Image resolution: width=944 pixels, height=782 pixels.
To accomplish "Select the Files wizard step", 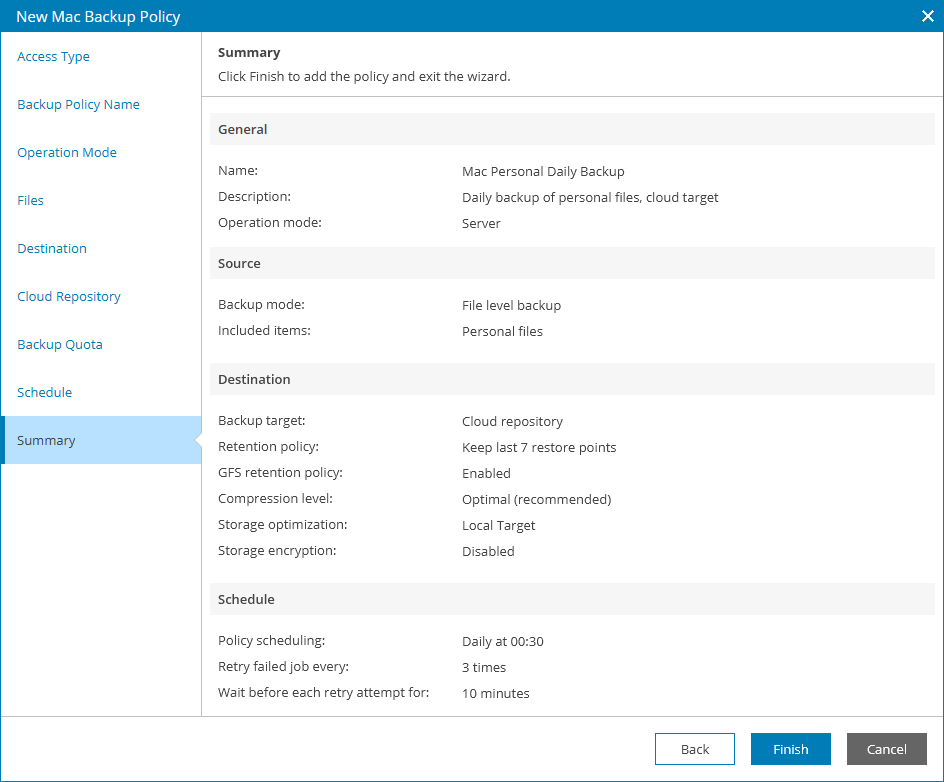I will click(31, 201).
